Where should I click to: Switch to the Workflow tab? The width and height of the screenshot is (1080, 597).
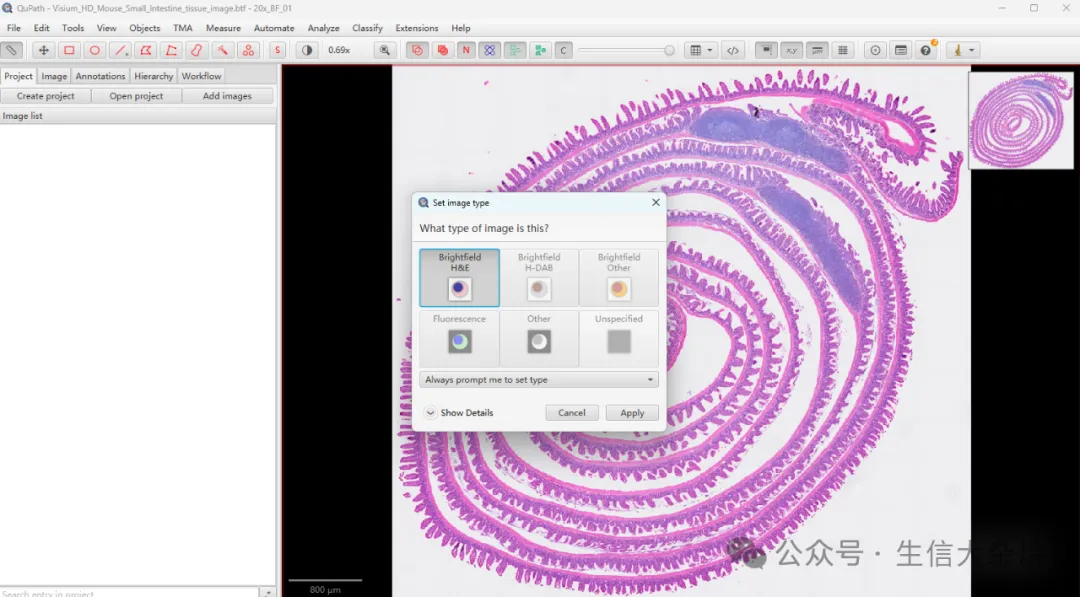(201, 76)
